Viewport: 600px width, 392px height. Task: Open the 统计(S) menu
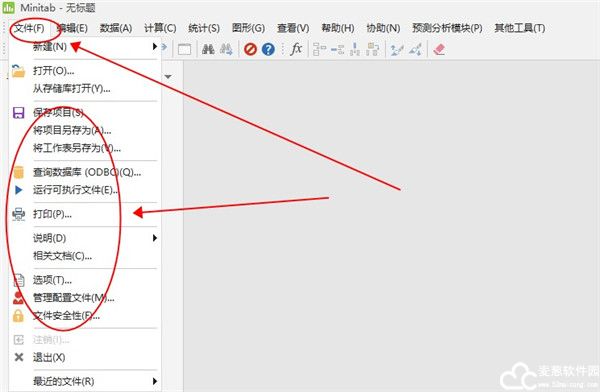pos(204,28)
